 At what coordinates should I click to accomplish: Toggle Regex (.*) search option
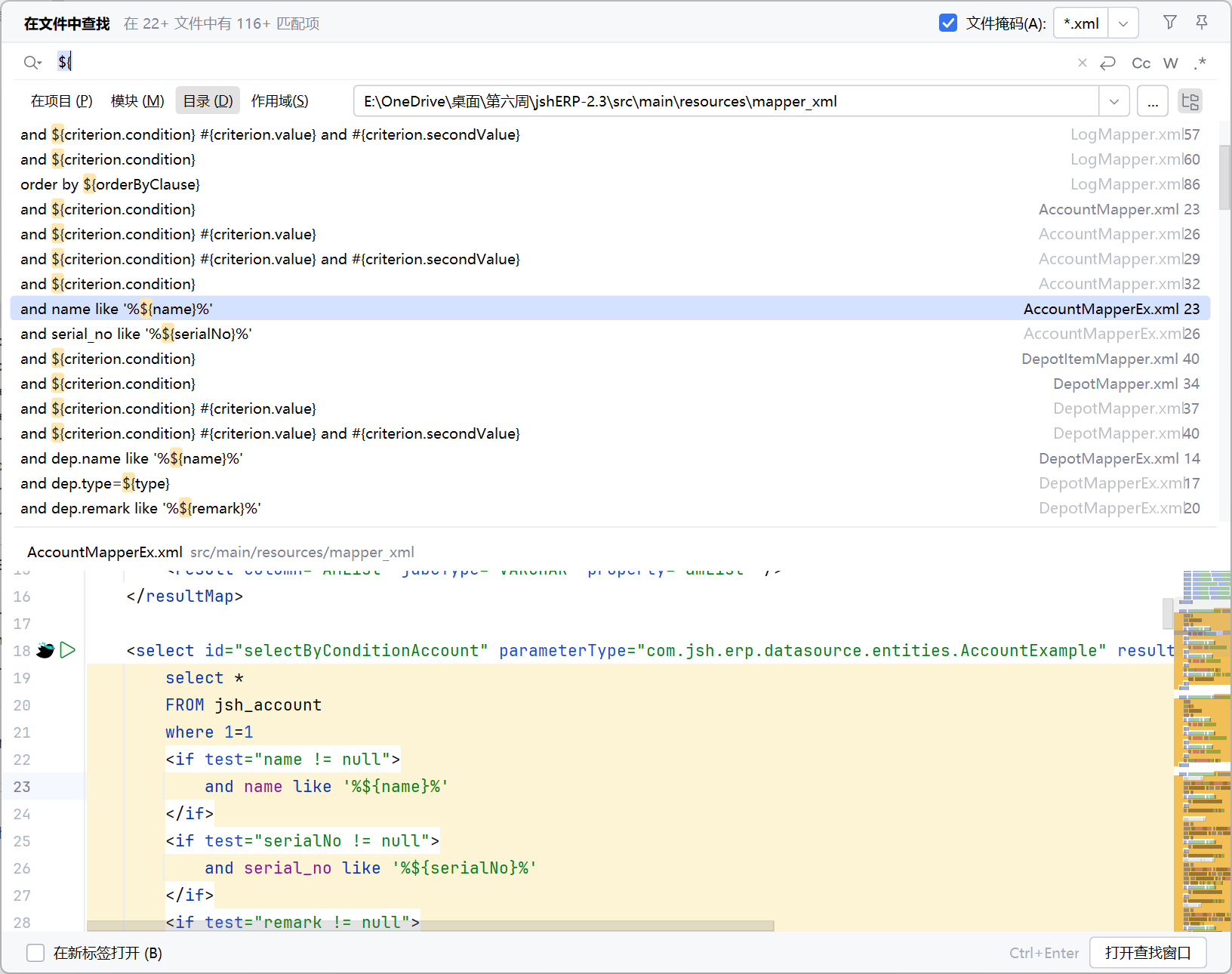pyautogui.click(x=1200, y=63)
